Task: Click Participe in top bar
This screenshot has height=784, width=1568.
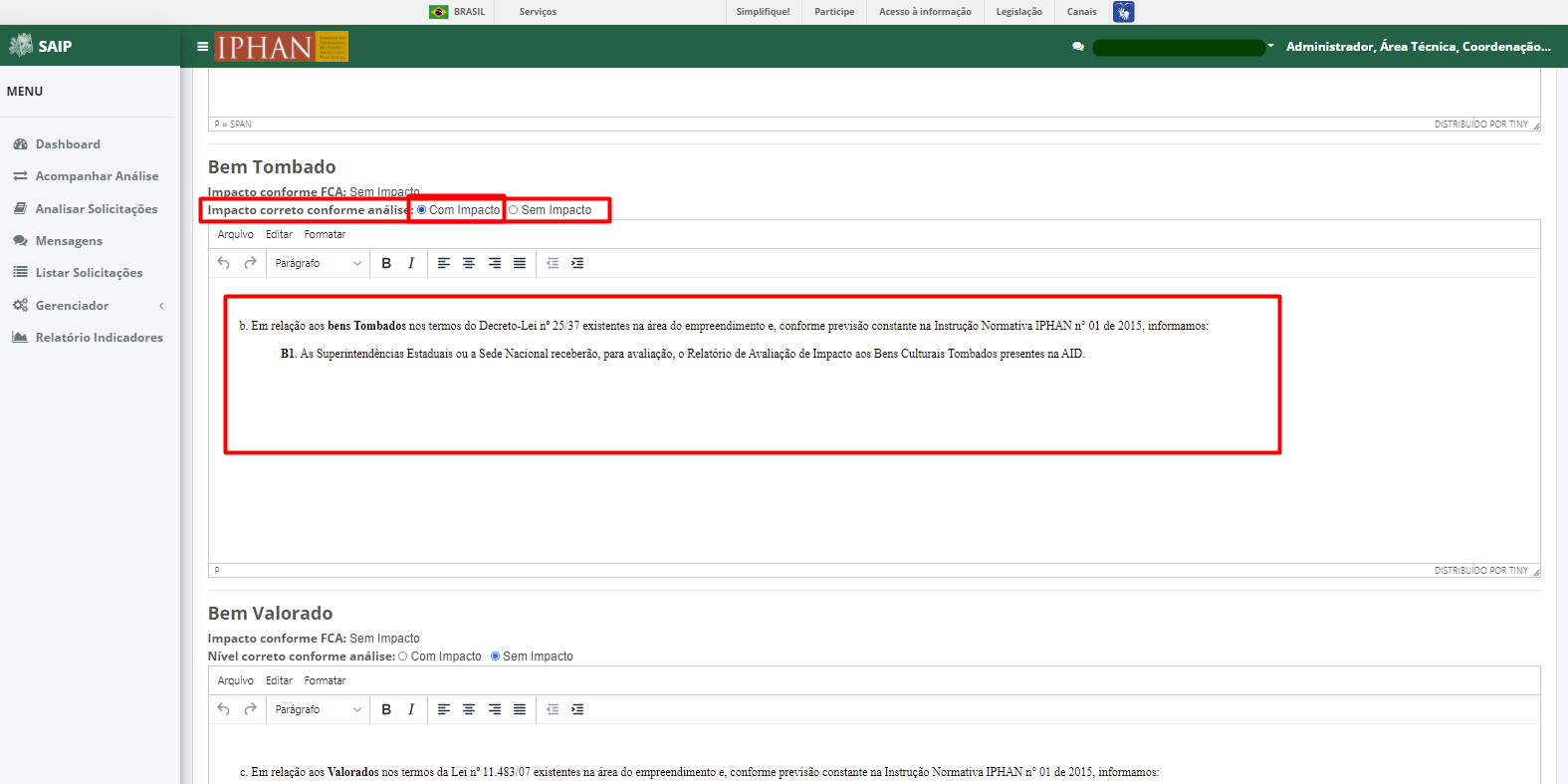Action: pyautogui.click(x=834, y=12)
